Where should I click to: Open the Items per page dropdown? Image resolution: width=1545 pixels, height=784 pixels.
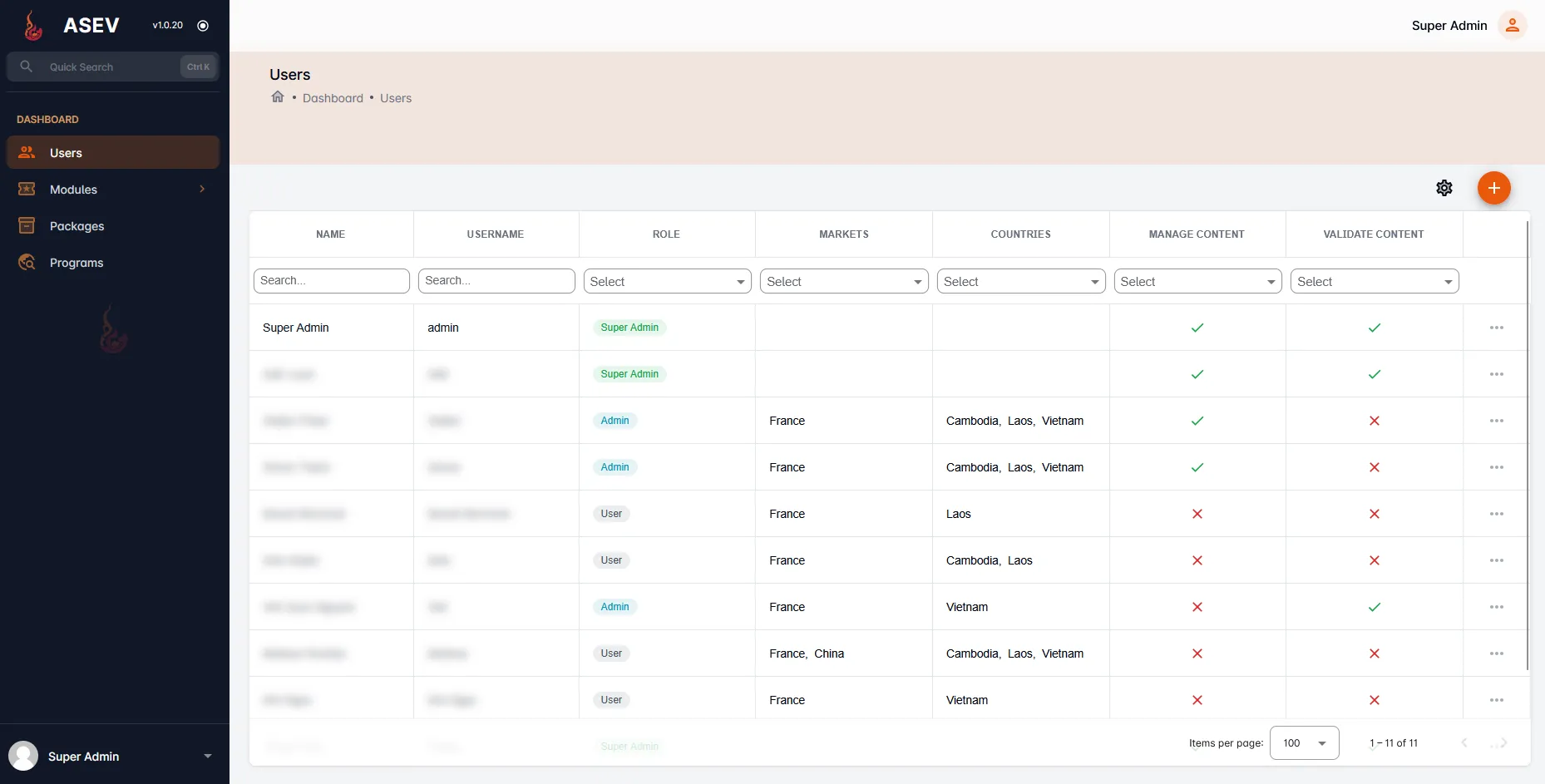[x=1305, y=743]
